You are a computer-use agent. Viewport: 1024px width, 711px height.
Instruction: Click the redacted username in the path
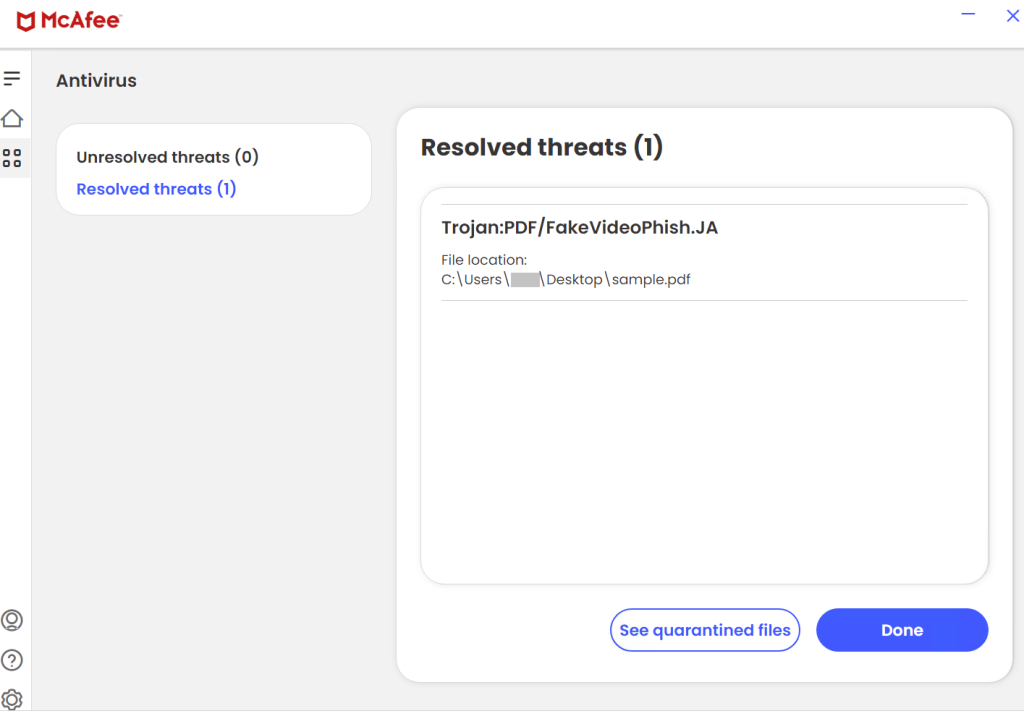point(525,279)
